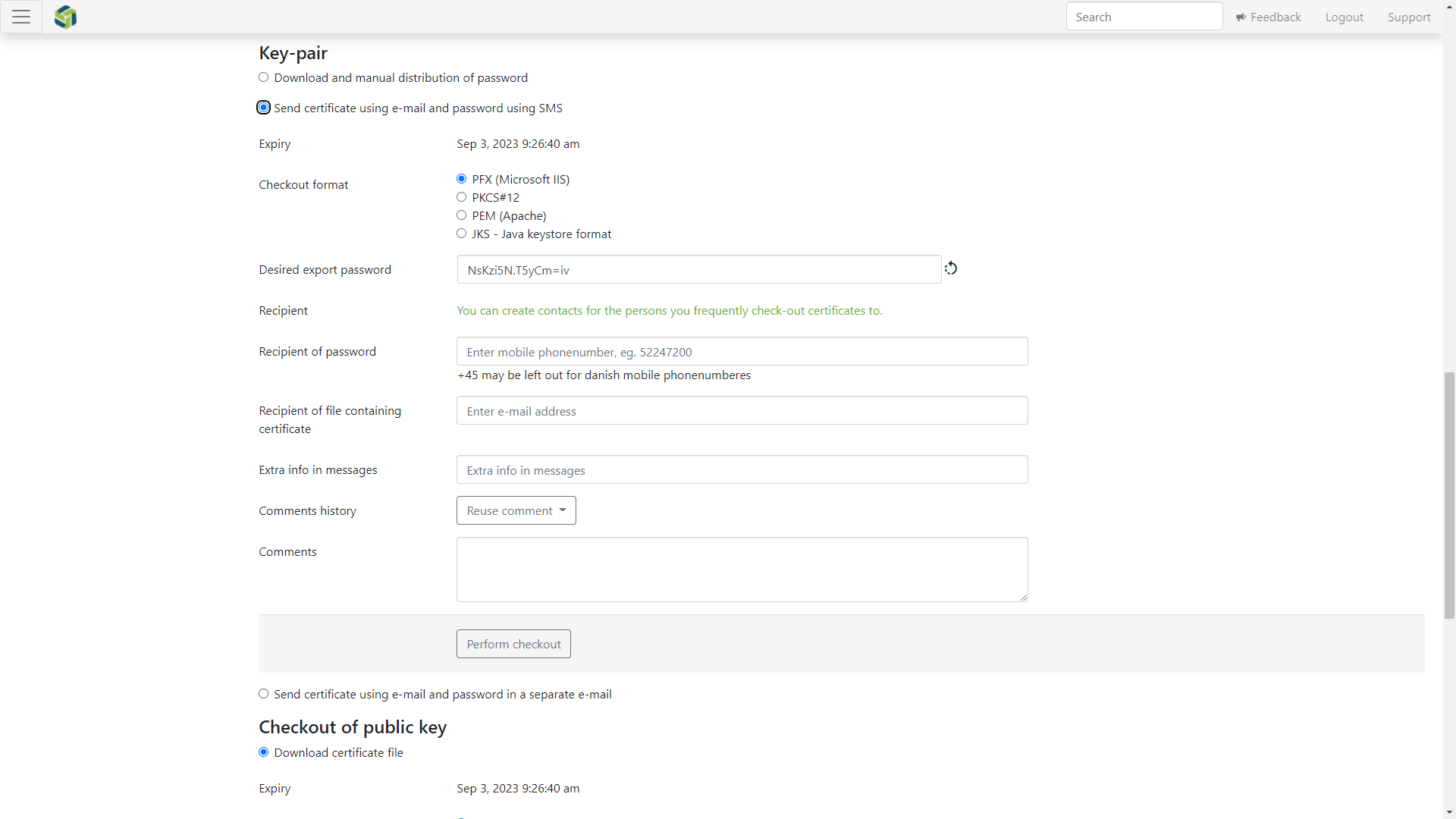
Task: Click the hamburger menu icon
Action: (x=21, y=17)
